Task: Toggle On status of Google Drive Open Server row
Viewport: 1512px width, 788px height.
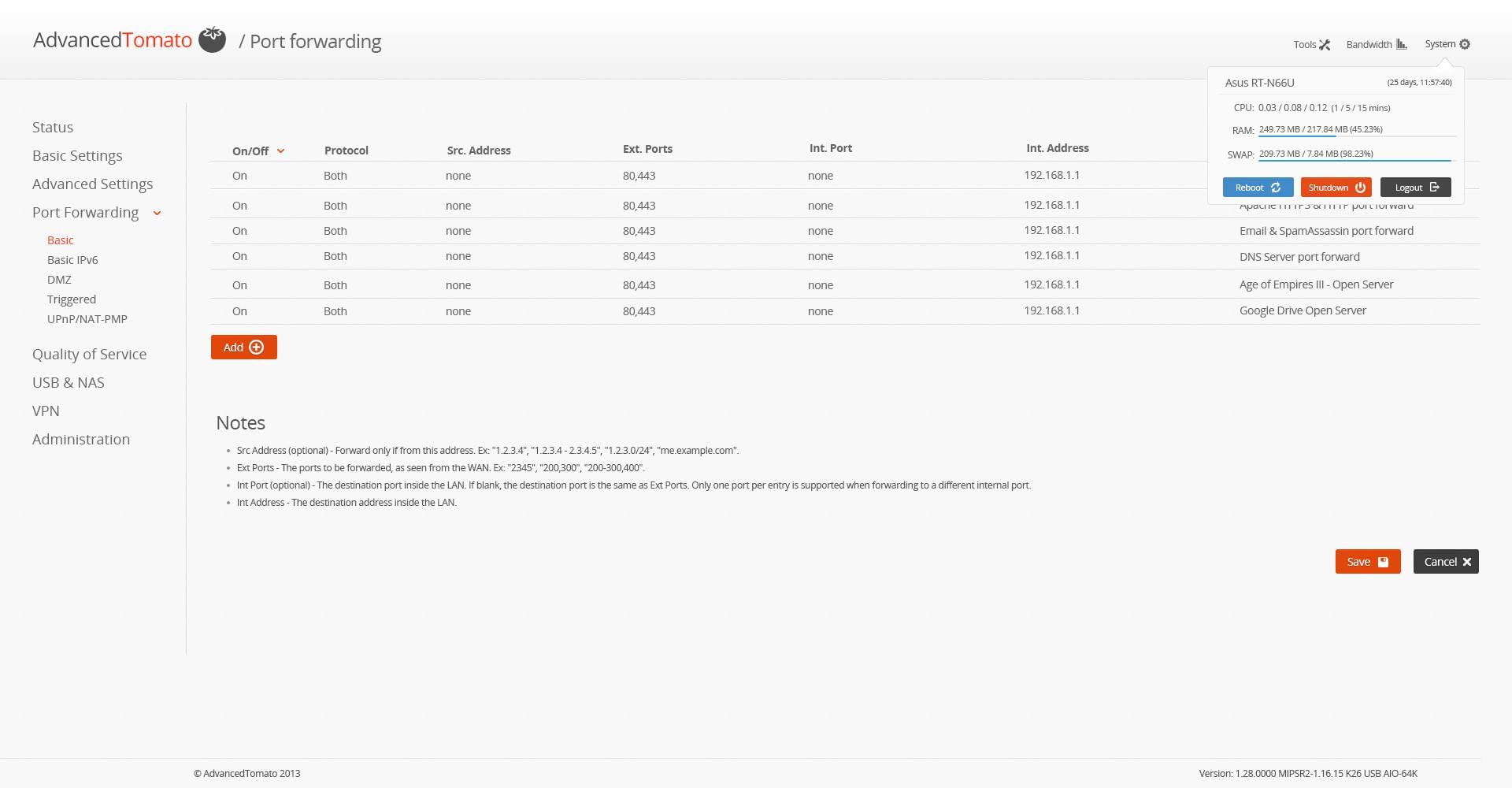Action: click(x=239, y=311)
